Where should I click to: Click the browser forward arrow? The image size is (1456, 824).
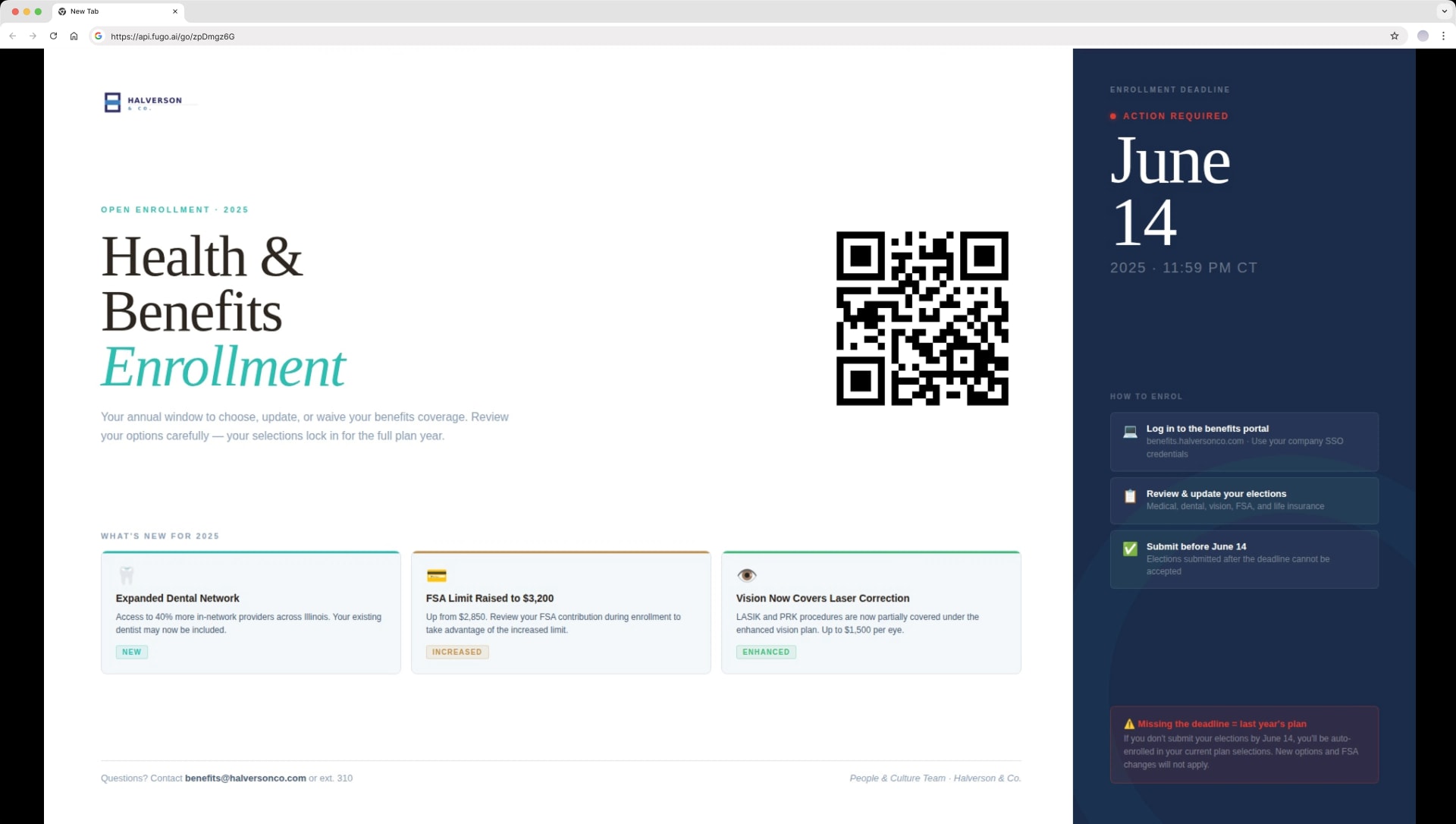pyautogui.click(x=33, y=36)
